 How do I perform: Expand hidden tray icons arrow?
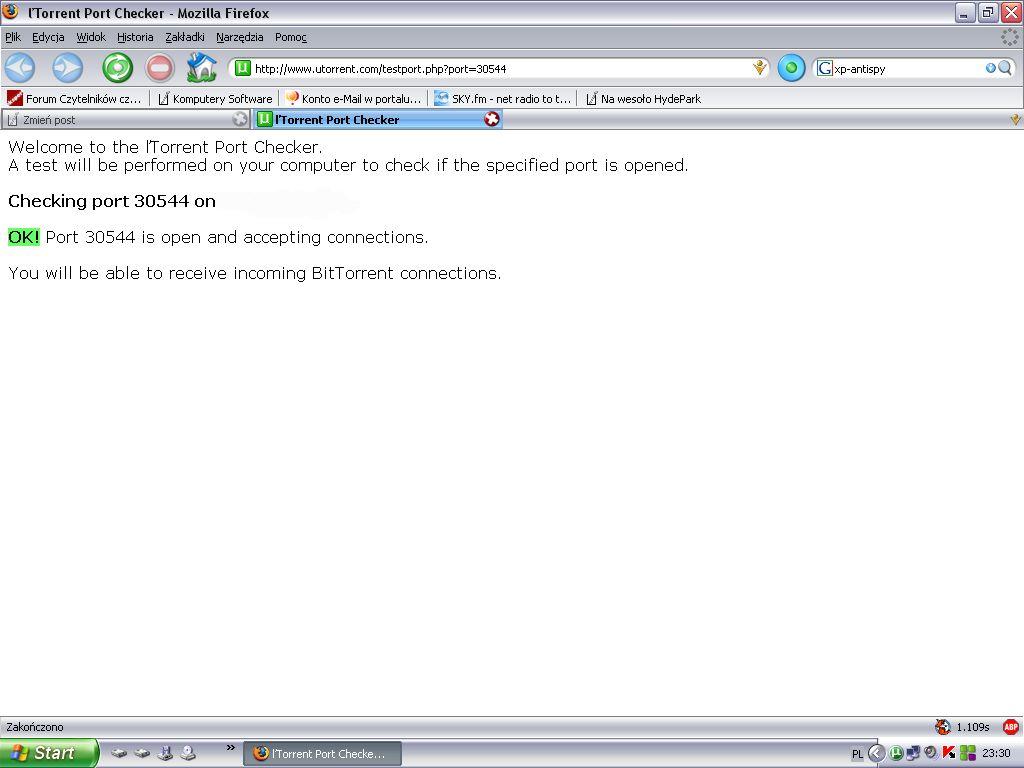[877, 753]
